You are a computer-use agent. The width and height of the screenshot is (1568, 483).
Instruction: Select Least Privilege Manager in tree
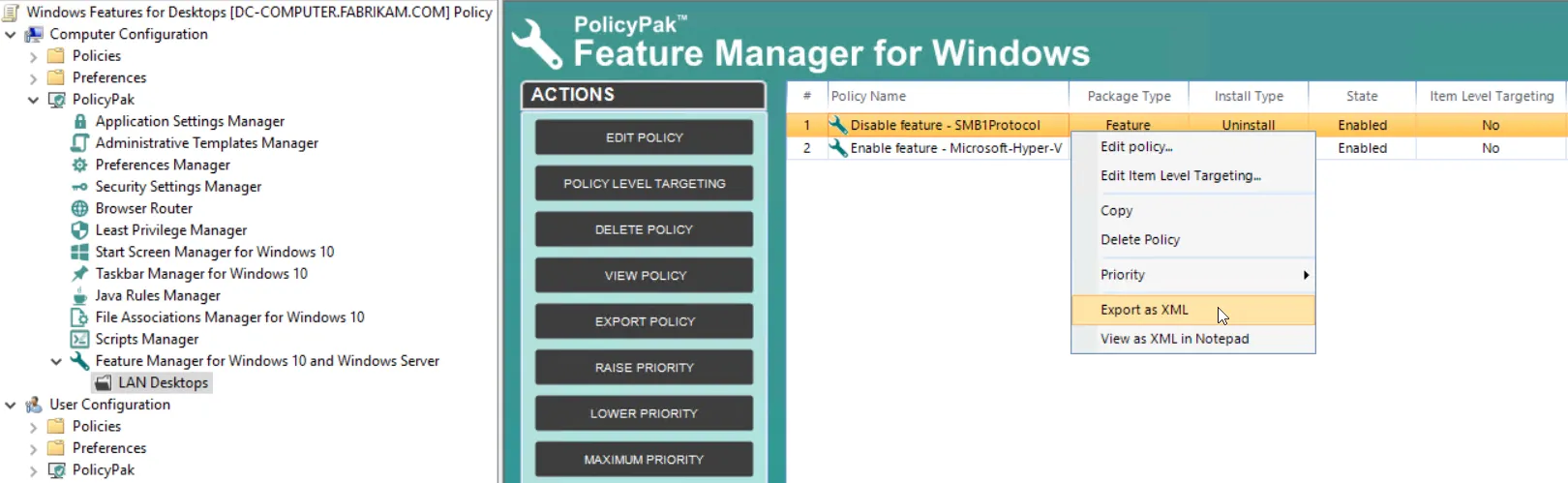pyautogui.click(x=171, y=230)
